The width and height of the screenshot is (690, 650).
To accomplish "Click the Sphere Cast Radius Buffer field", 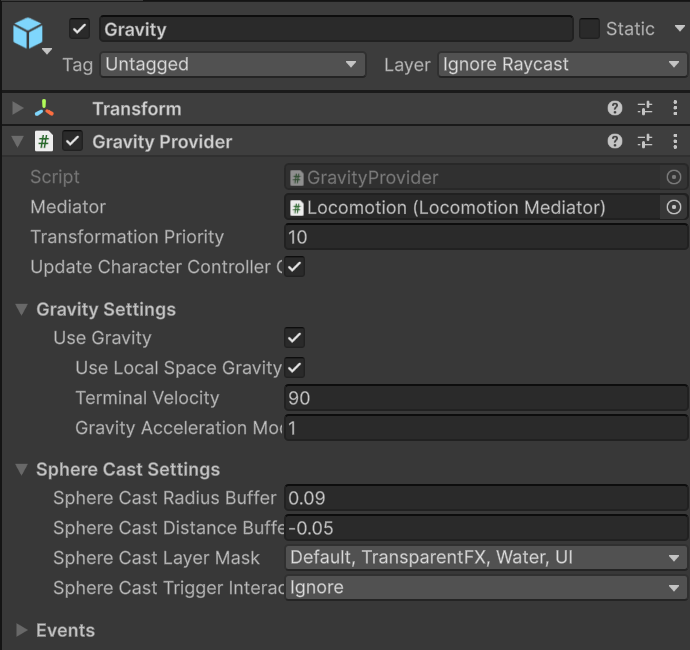I will coord(486,498).
